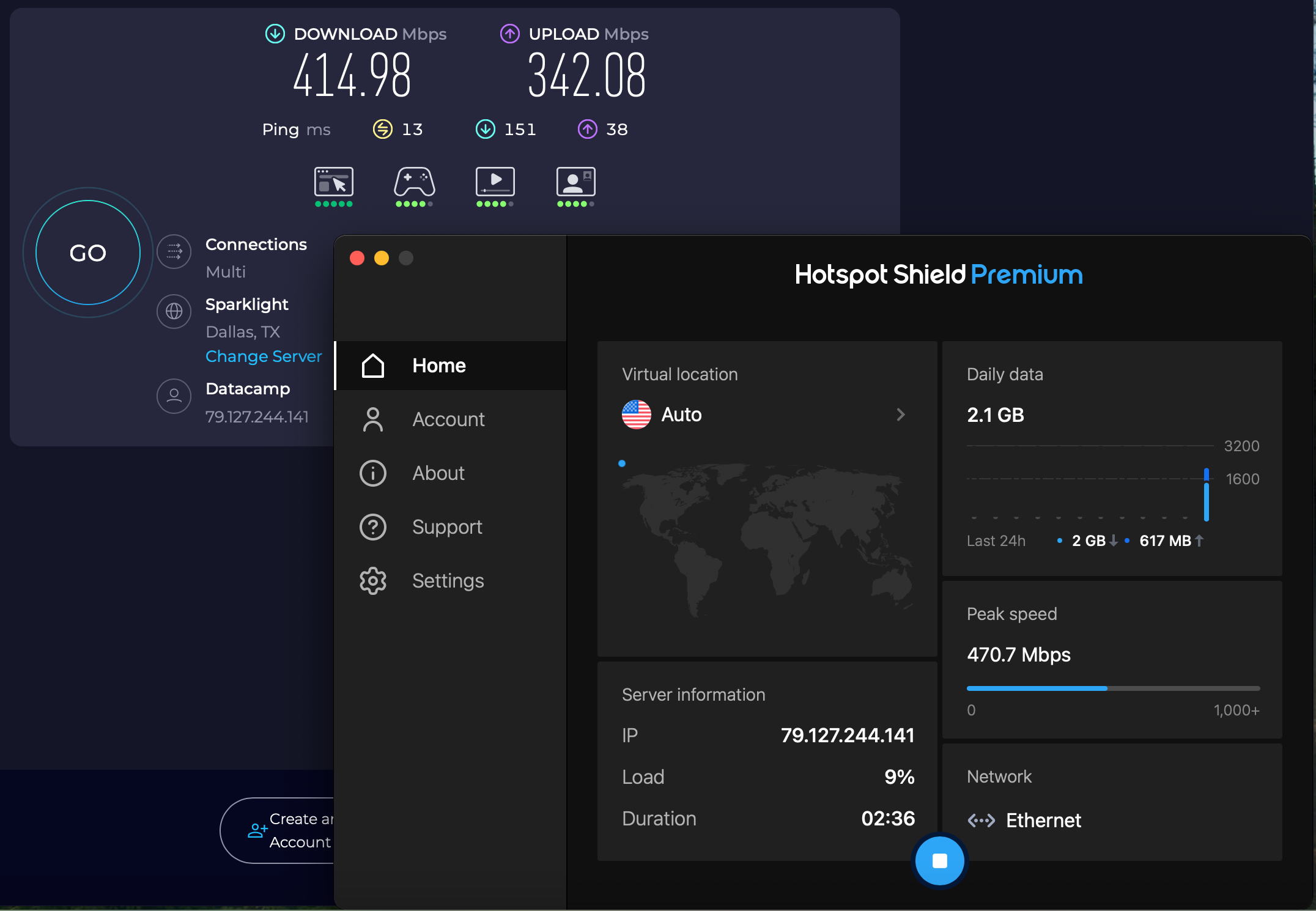This screenshot has width=1316, height=911.
Task: Click the 342.08 upload speed result
Action: pyautogui.click(x=586, y=75)
